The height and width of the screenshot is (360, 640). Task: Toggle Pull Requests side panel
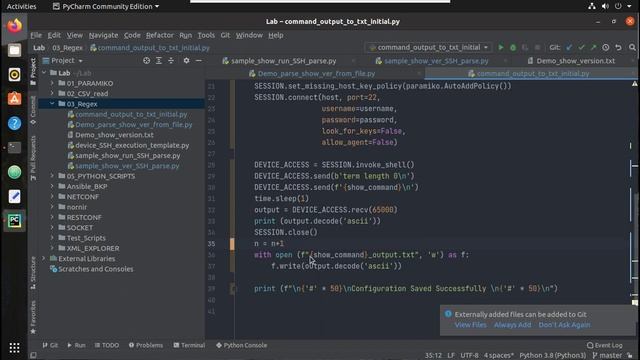click(33, 158)
